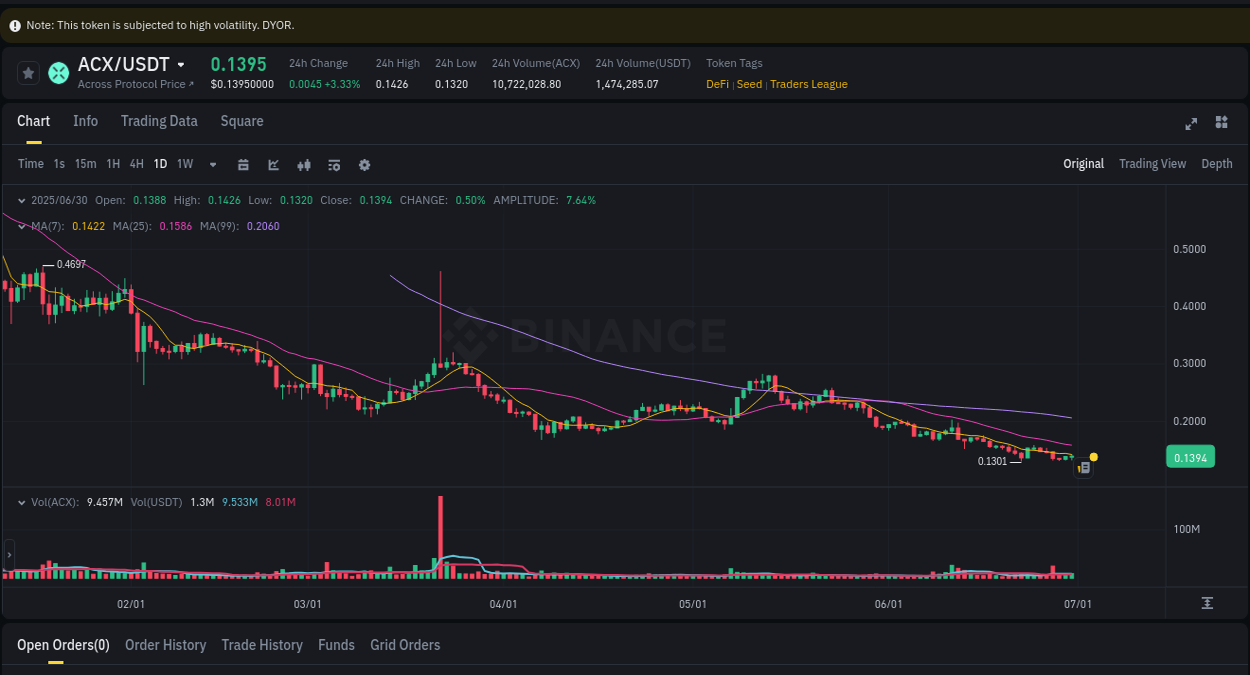
Task: Expand the chart to fullscreen view
Action: (x=1191, y=123)
